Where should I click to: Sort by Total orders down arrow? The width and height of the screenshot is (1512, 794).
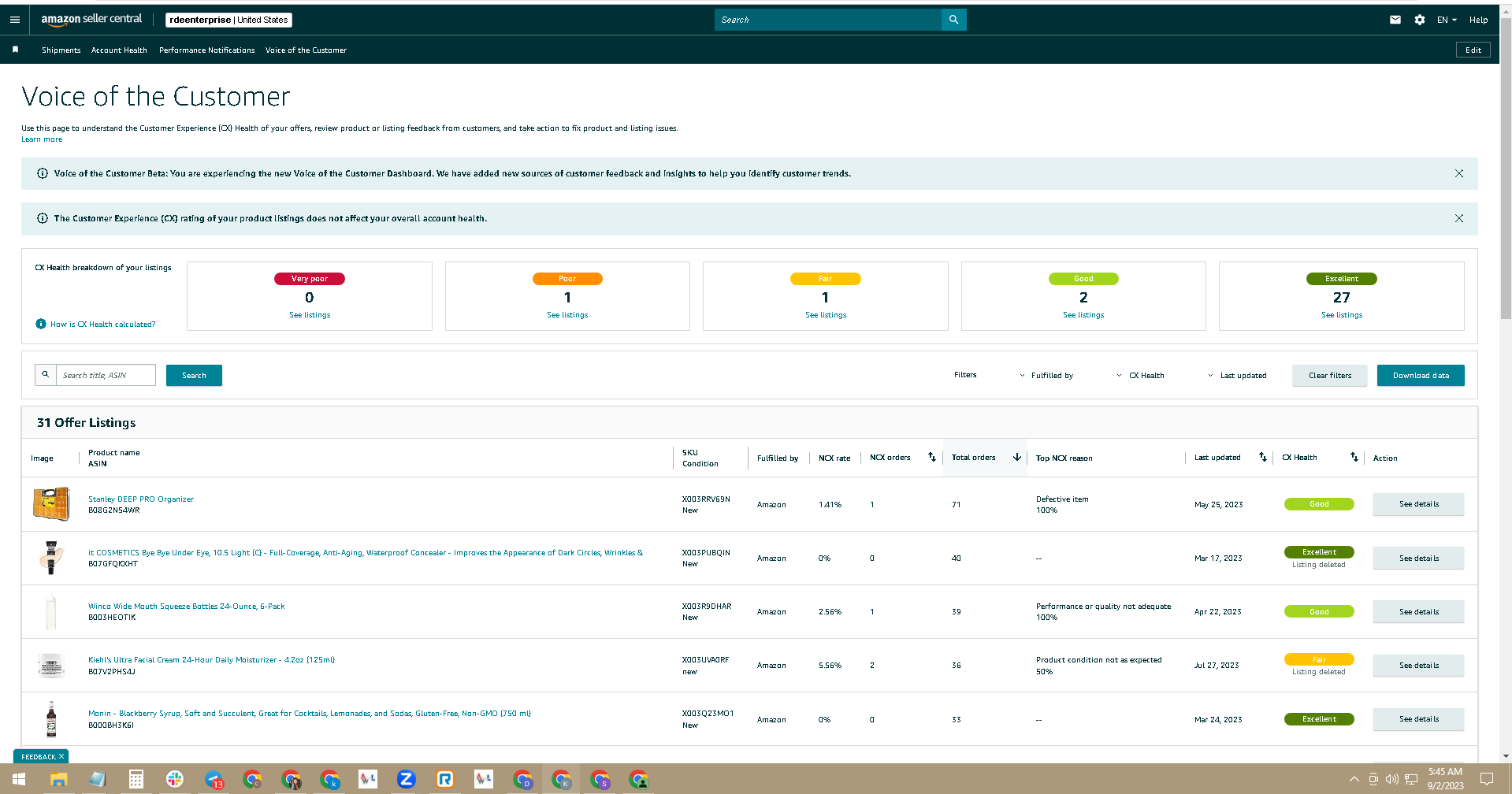(x=1016, y=457)
